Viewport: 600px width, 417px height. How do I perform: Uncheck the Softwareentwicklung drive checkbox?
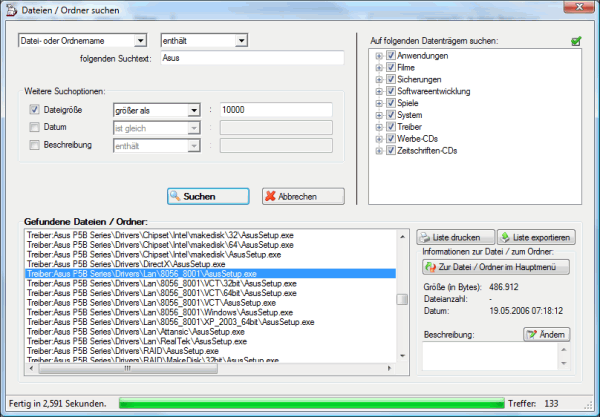pos(390,91)
